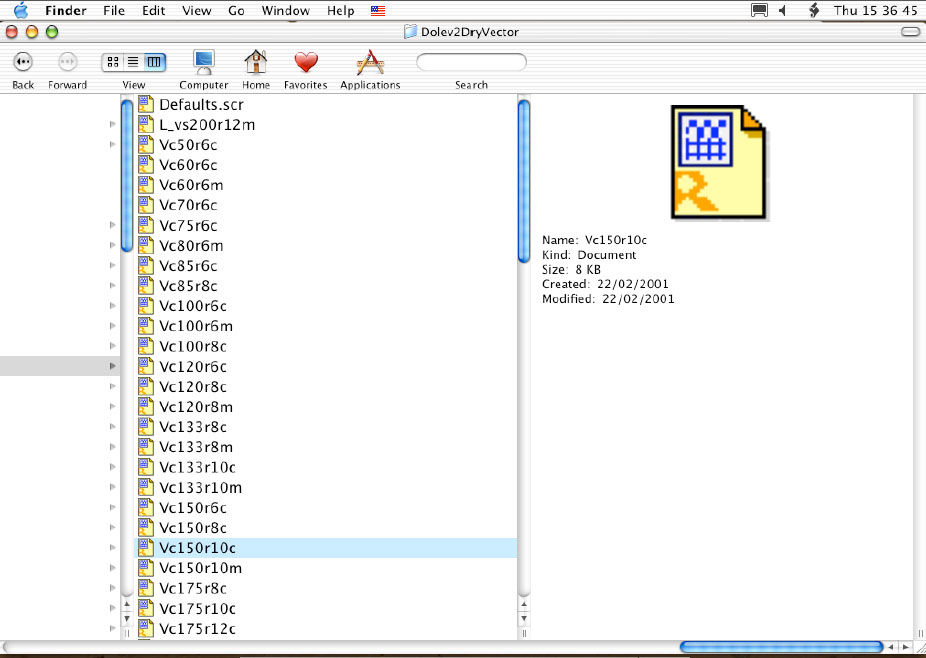Open the Computer location
Screen dimensions: 926x658
coord(204,62)
